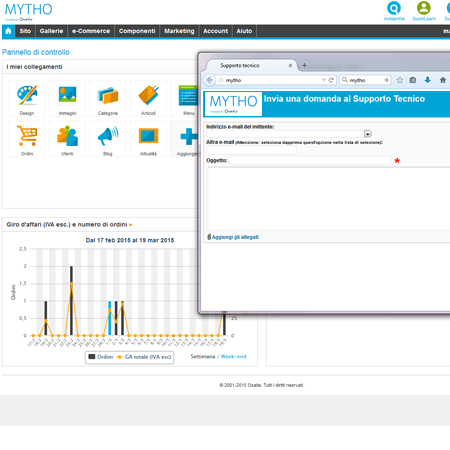This screenshot has height=450, width=450.
Task: Click the MYTHO logo at top left
Action: pos(28,12)
